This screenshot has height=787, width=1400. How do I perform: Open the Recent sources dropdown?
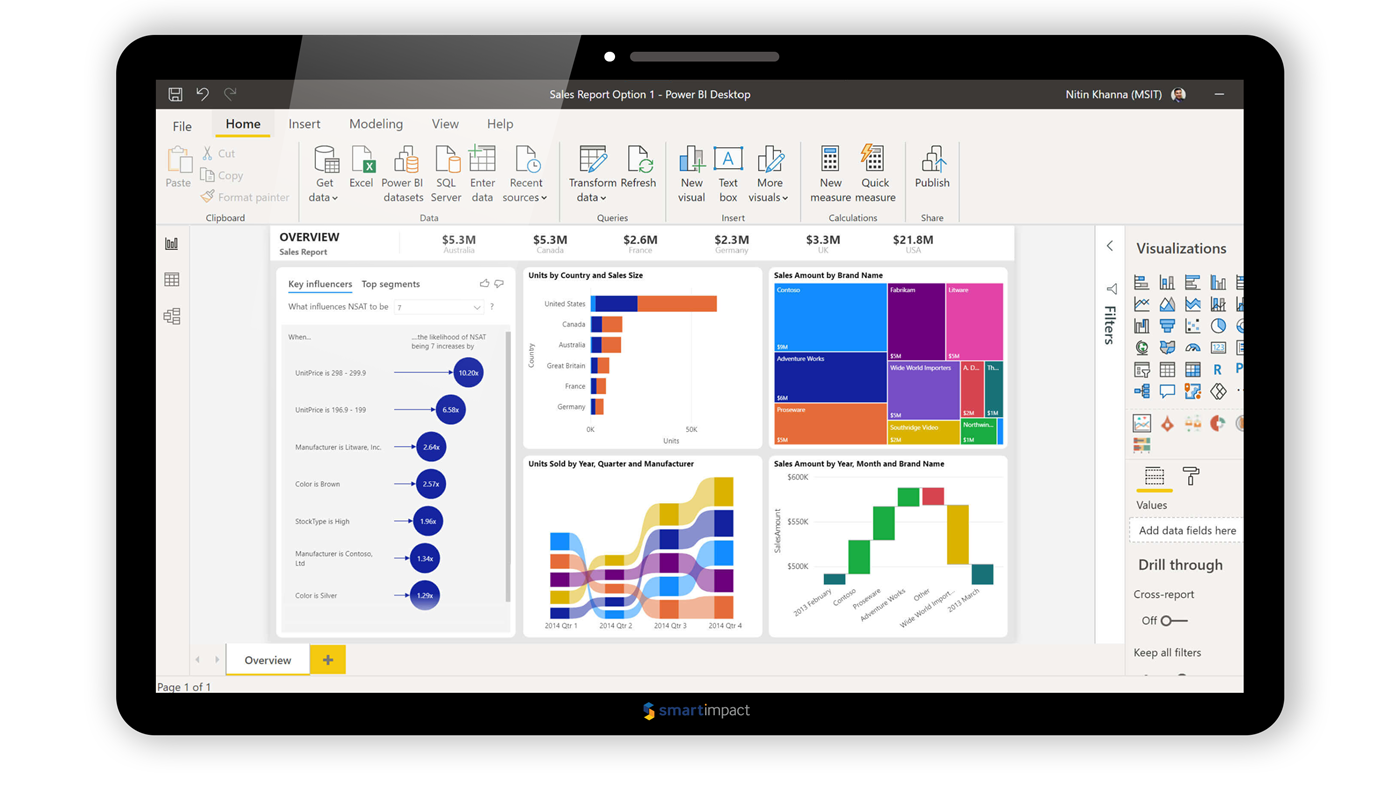tap(525, 174)
